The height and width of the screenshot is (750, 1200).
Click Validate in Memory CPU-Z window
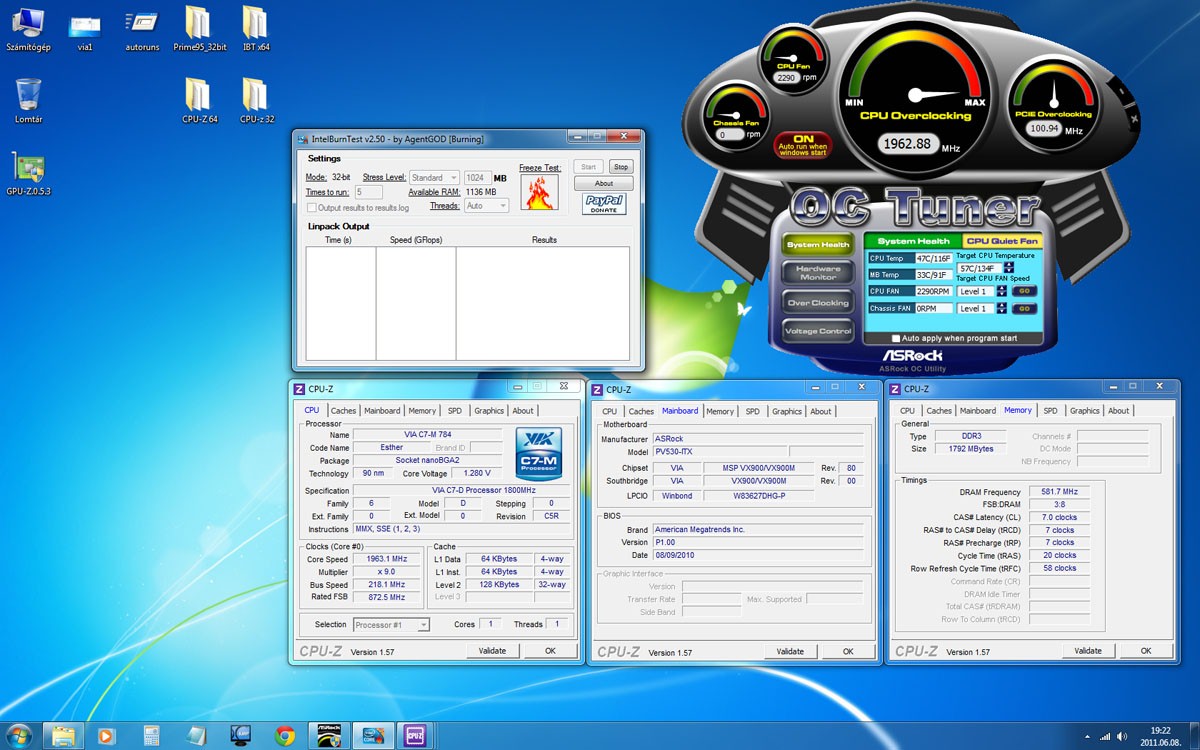tap(1088, 651)
